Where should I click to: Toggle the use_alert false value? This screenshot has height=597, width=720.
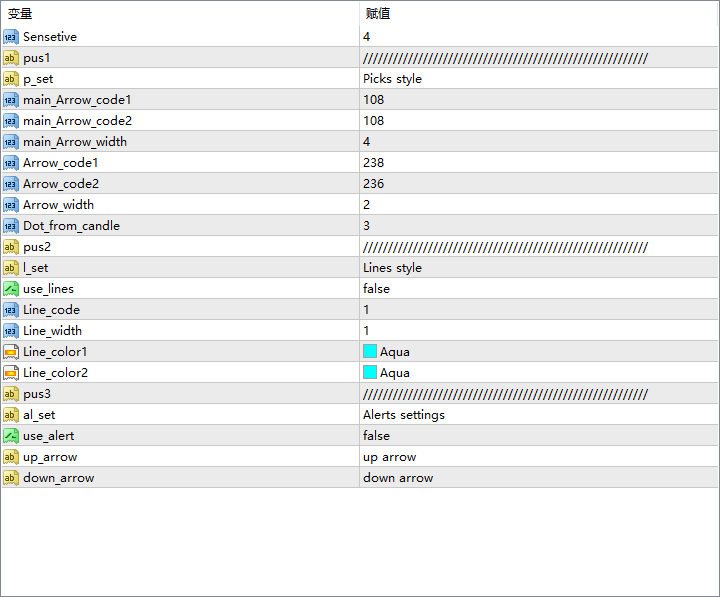coord(377,436)
